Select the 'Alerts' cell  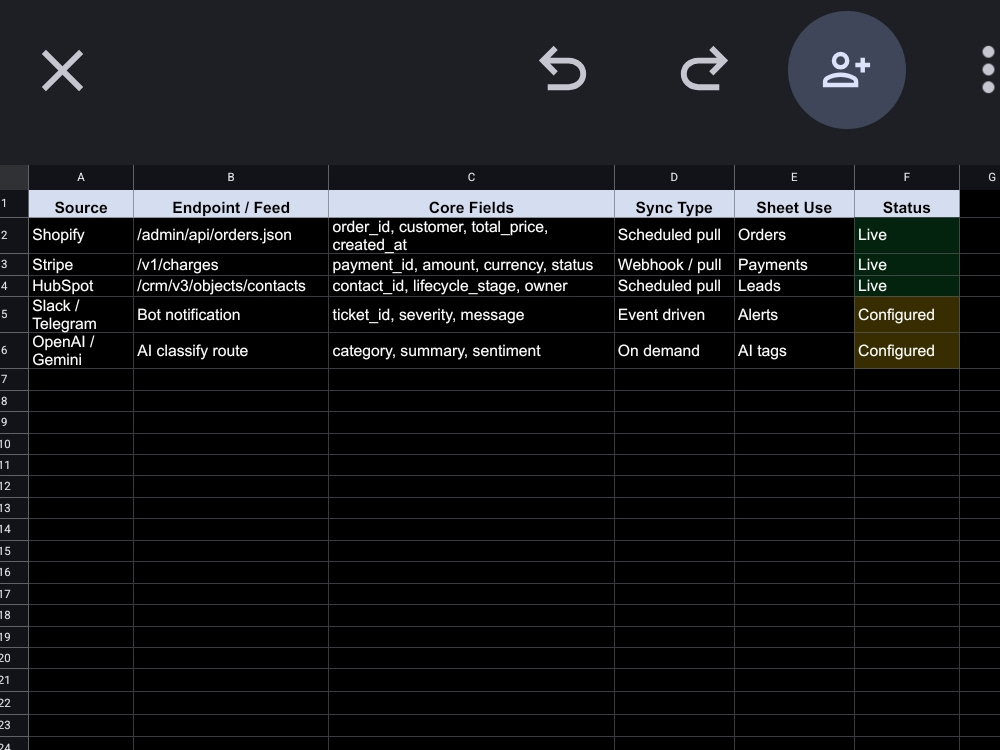click(794, 314)
